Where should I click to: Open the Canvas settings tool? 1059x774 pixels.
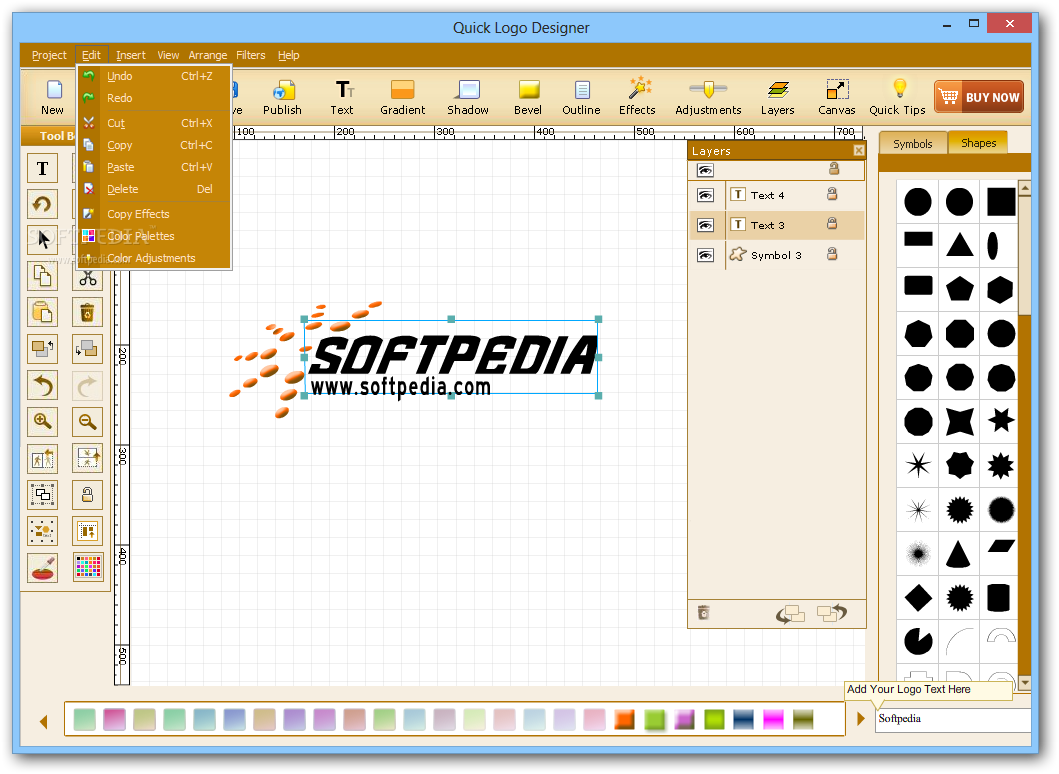coord(837,97)
